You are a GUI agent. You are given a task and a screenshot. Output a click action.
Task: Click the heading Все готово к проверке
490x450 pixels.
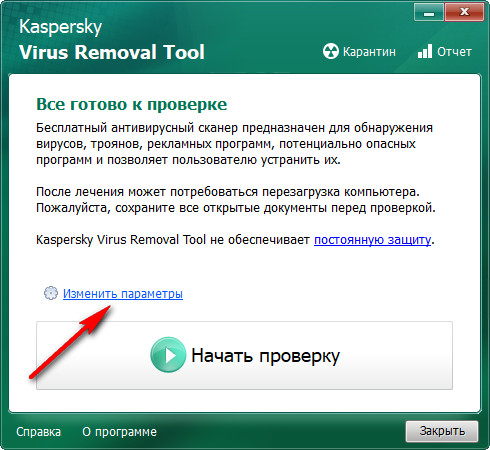point(132,104)
